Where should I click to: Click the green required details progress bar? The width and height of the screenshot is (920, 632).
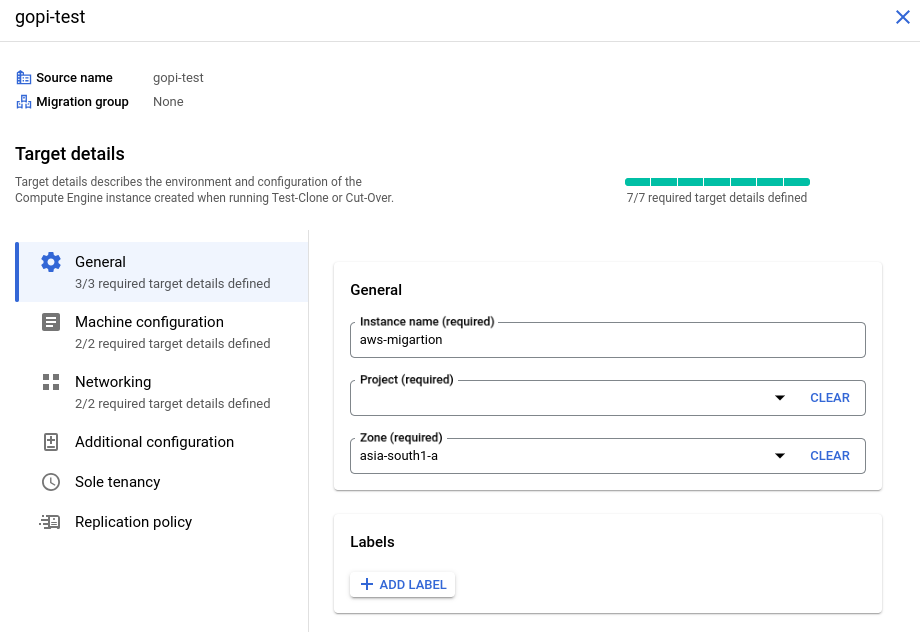(x=717, y=182)
